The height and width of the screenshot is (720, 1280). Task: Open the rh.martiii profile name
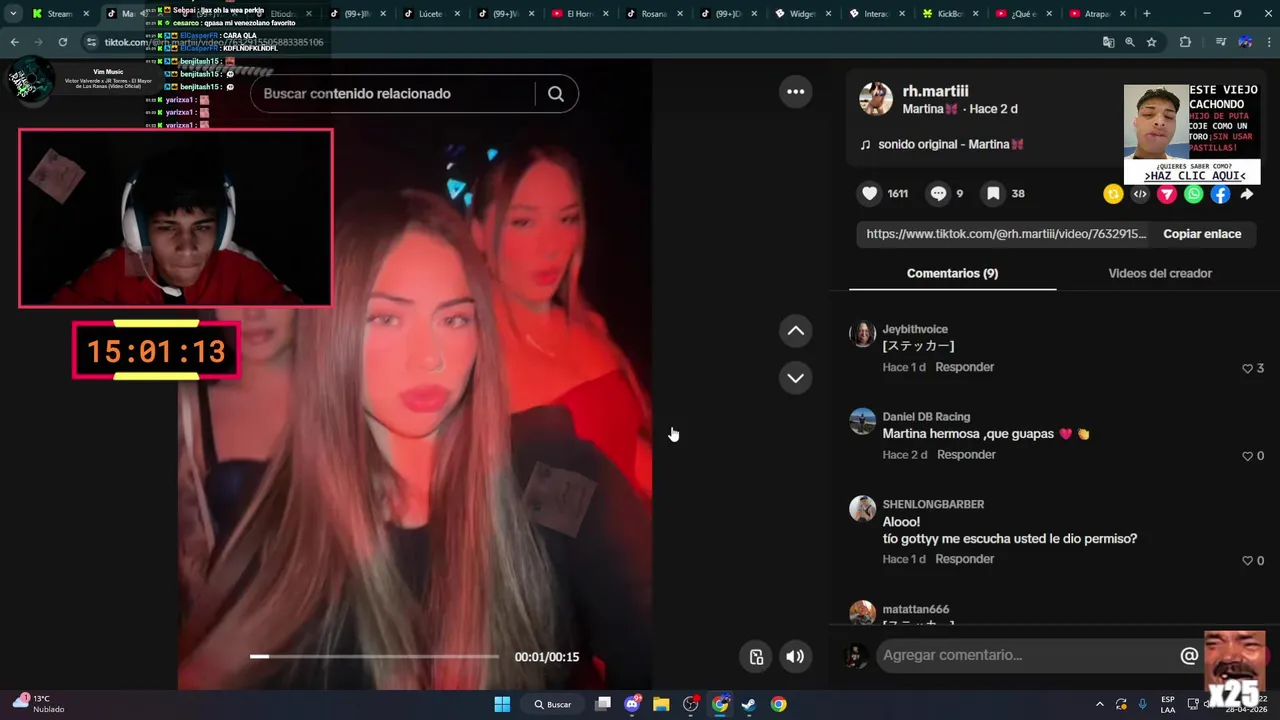935,91
